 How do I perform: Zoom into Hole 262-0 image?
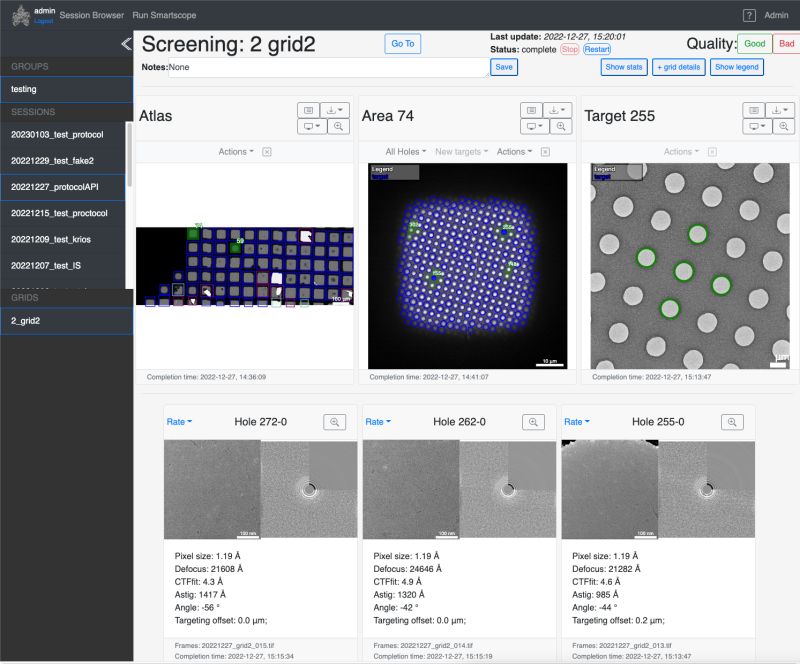pyautogui.click(x=533, y=422)
